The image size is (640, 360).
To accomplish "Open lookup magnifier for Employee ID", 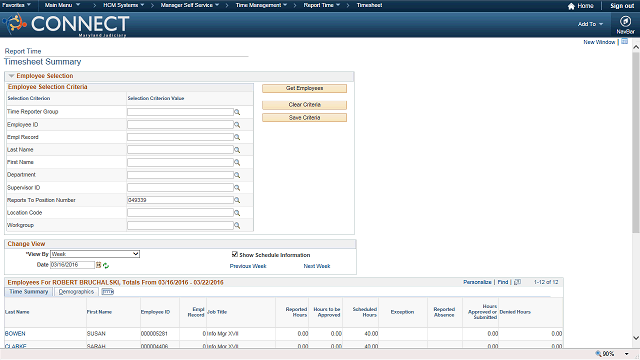I will tap(237, 125).
